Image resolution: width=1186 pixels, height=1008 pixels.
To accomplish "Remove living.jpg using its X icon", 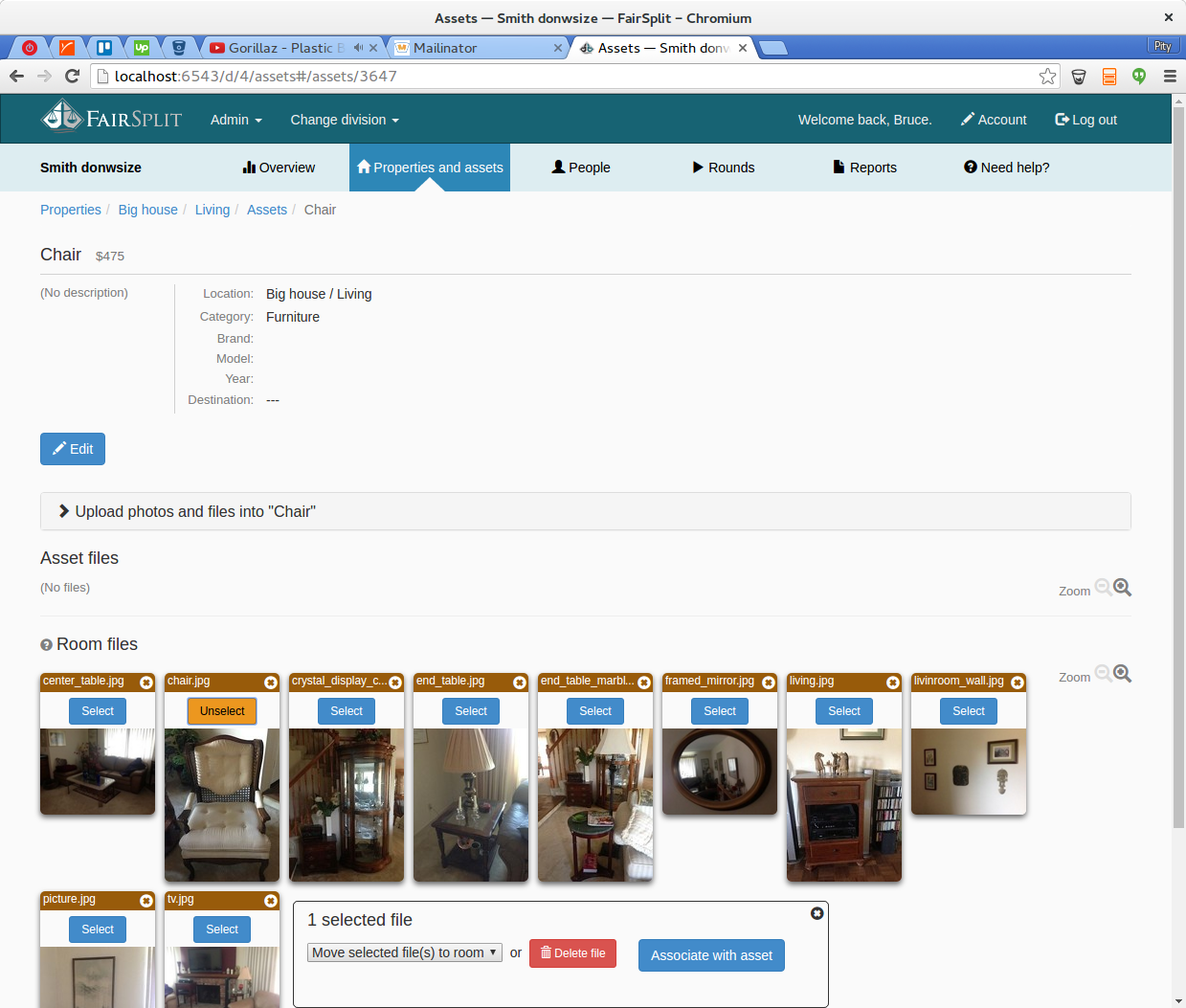I will 893,683.
